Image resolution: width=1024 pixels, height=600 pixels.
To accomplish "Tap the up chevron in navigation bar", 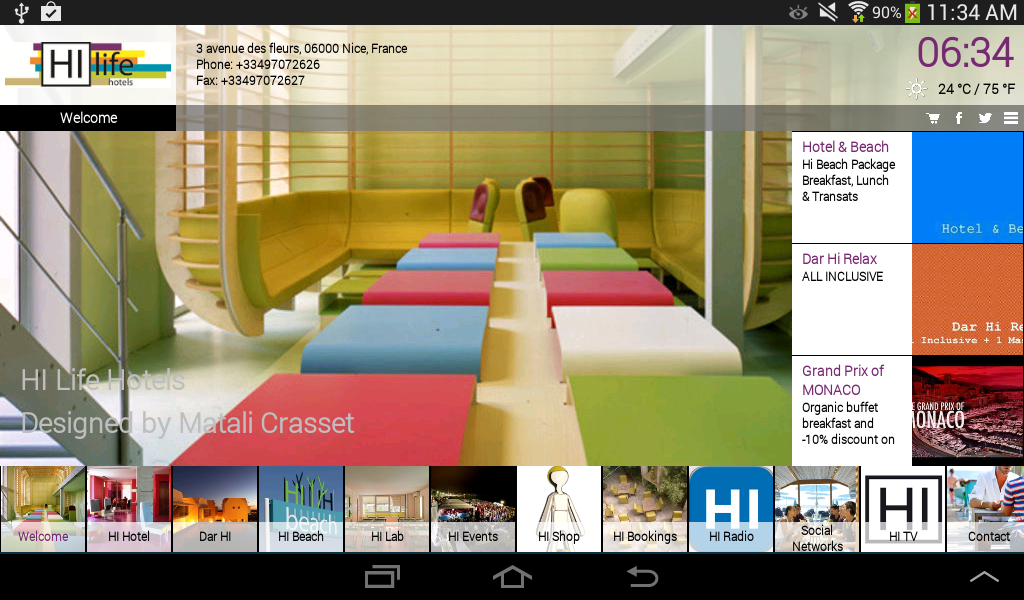I will [984, 576].
